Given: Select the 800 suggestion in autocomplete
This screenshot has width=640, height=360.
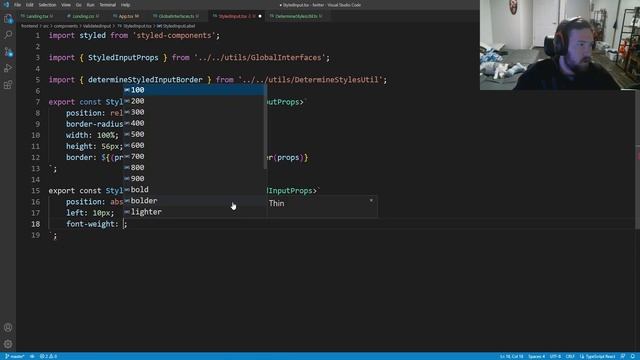Looking at the screenshot, I should coord(194,167).
